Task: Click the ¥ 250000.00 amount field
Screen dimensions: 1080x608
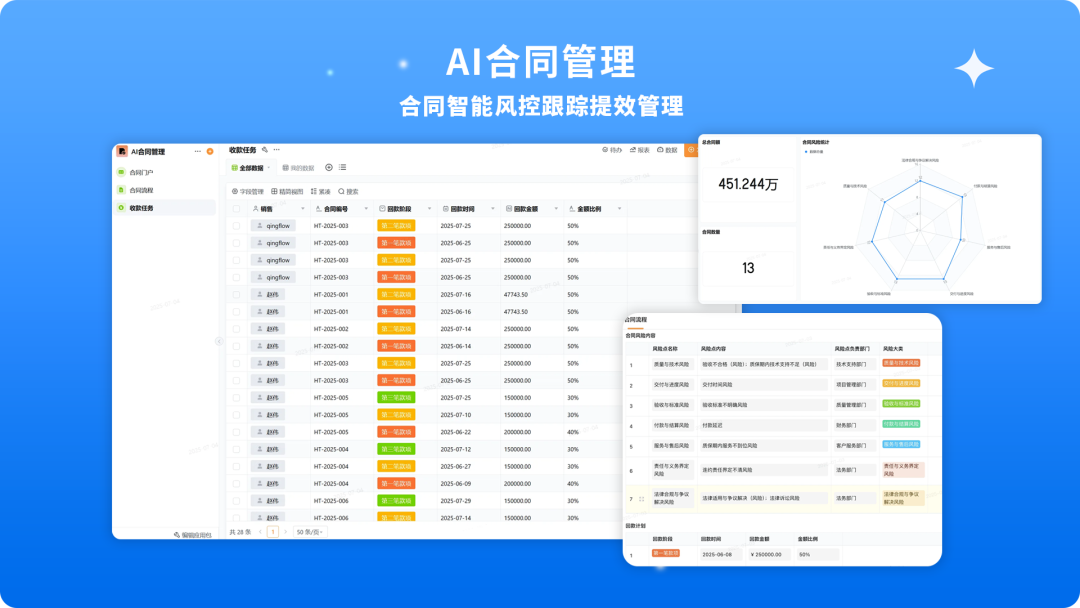Action: click(x=769, y=554)
